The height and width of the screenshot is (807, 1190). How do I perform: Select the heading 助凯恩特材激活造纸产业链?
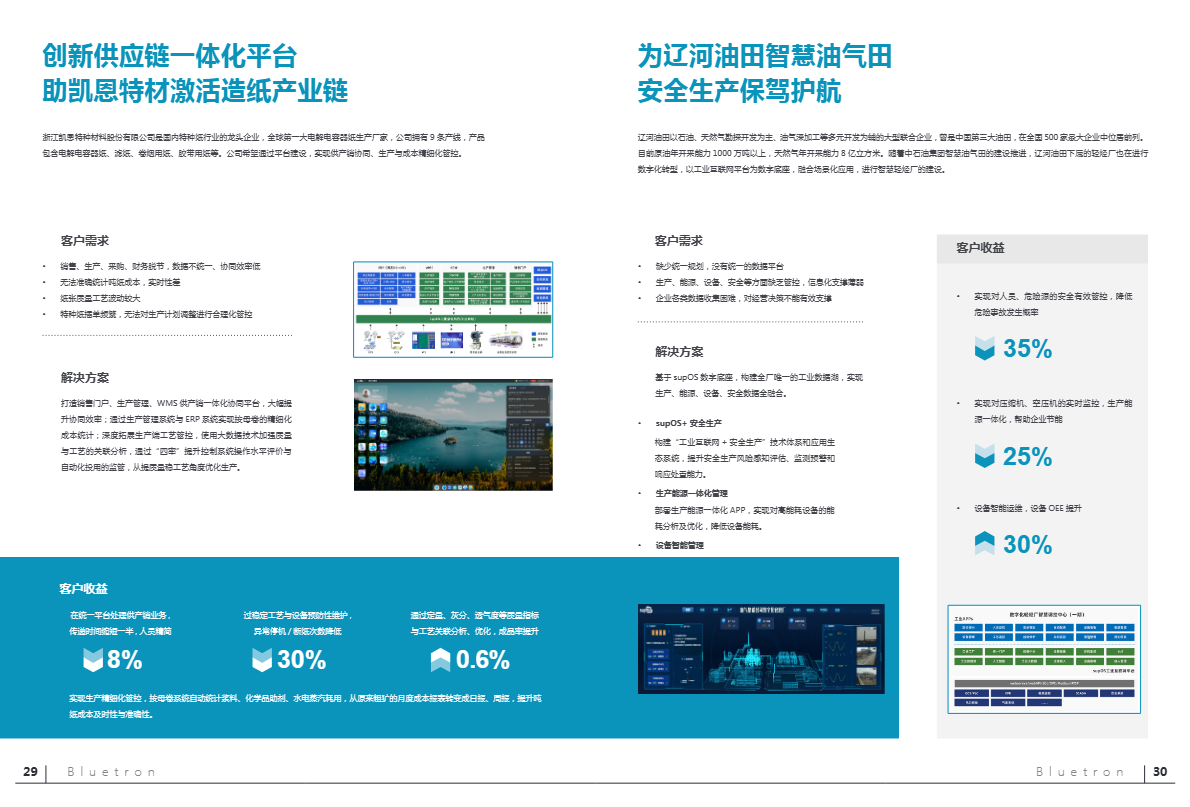195,90
